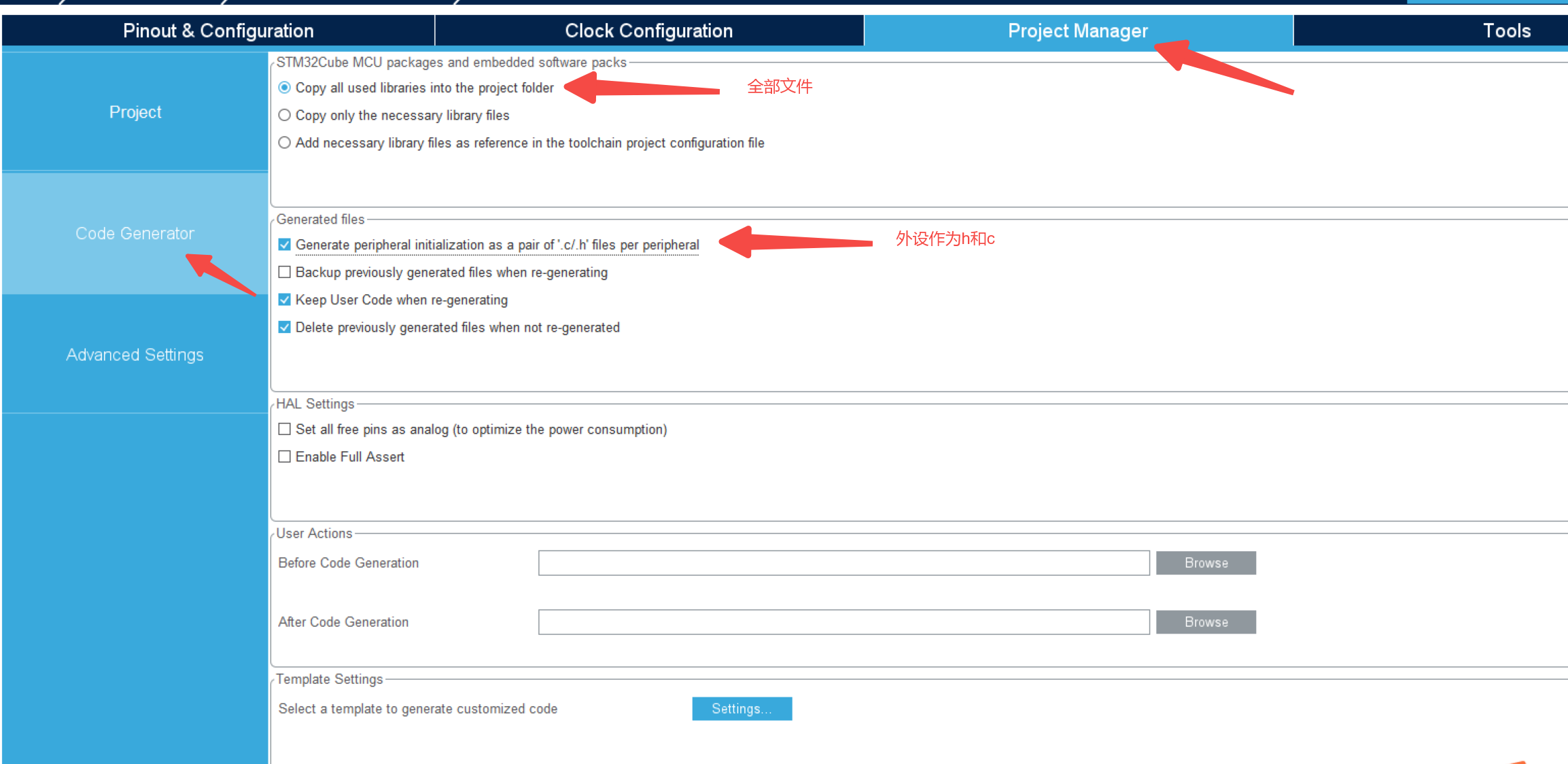Select Advanced Settings panel icon

click(135, 355)
